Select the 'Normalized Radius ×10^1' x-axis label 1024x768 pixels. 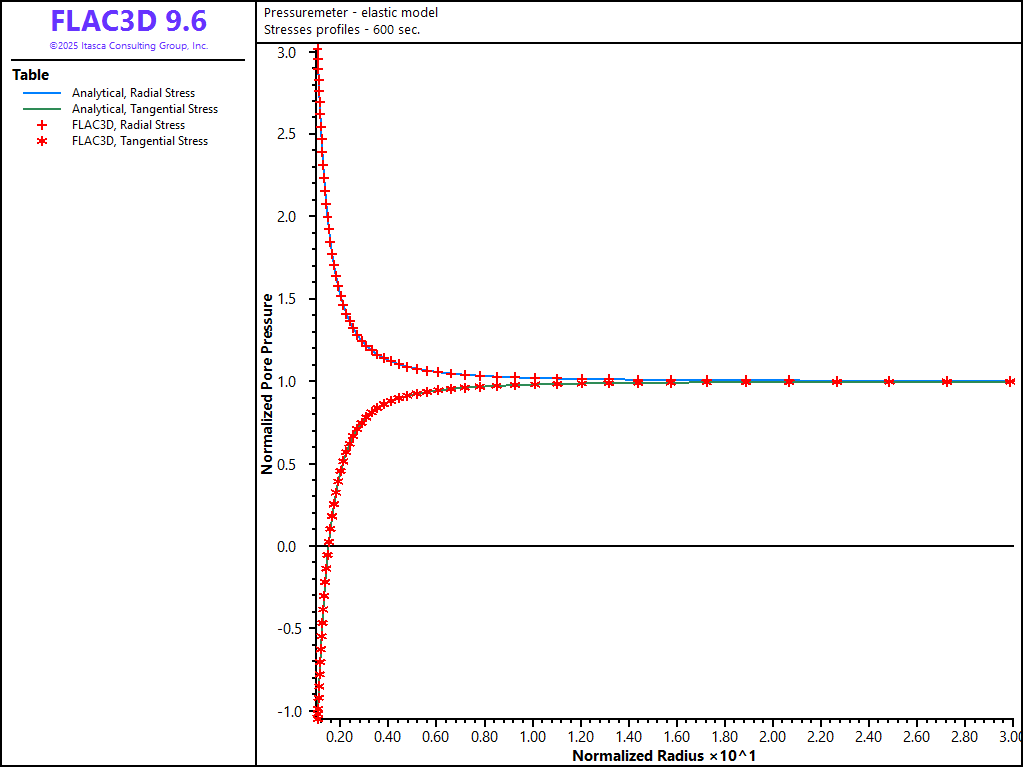[x=663, y=756]
